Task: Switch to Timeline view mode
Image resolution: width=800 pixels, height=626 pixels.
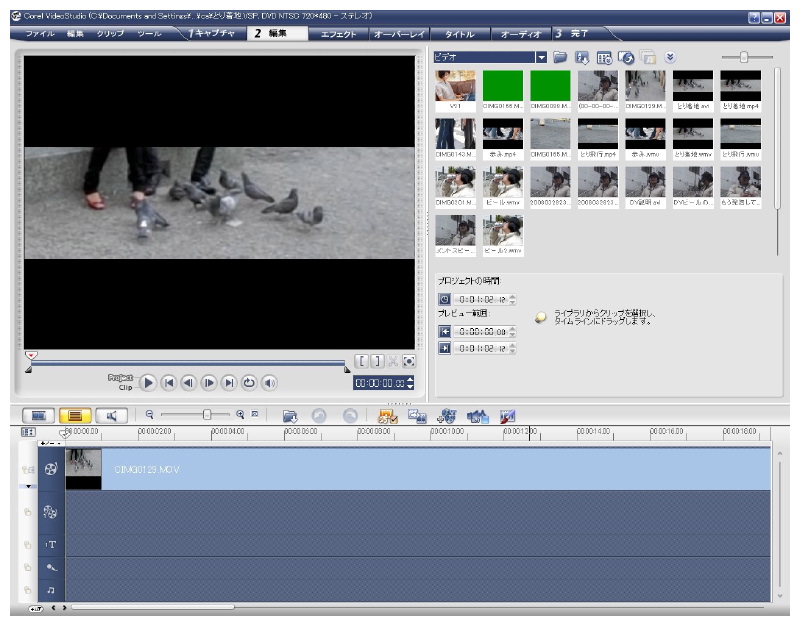Action: pos(75,415)
